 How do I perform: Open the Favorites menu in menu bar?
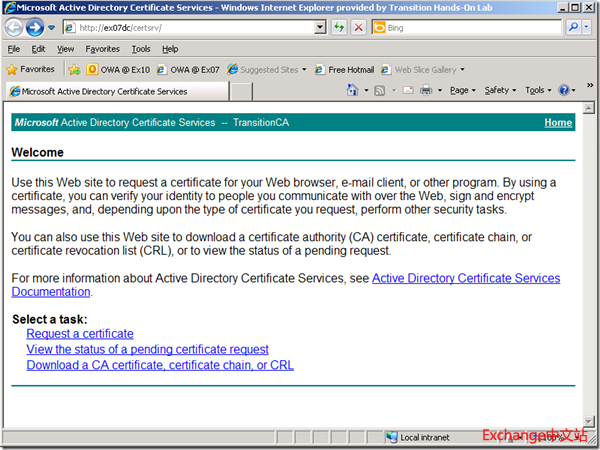pos(102,48)
